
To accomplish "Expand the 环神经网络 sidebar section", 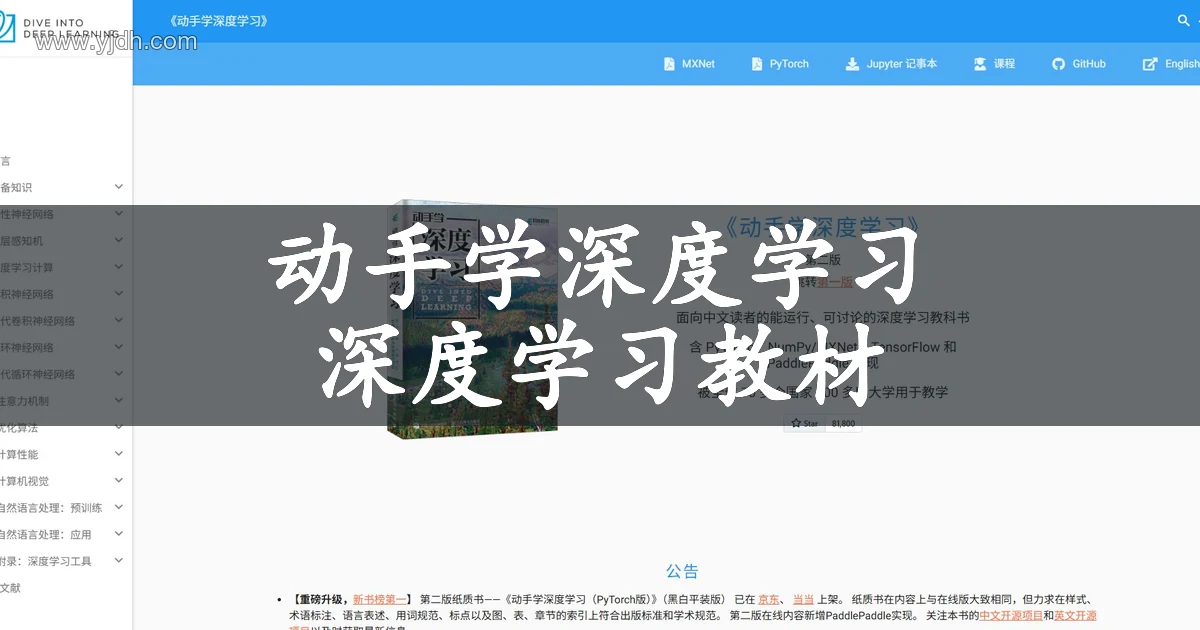I will (x=119, y=348).
